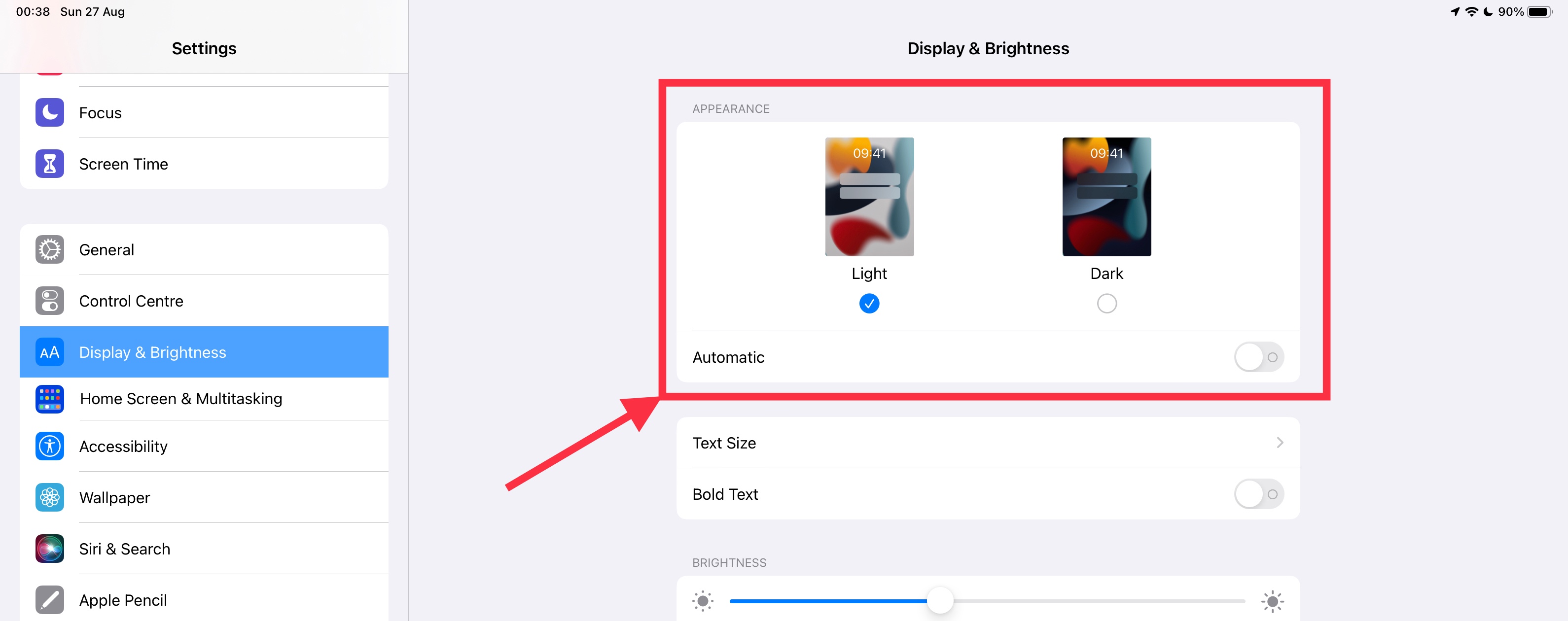The height and width of the screenshot is (621, 1568).
Task: Open the Display & Brightness sidebar item
Action: [x=204, y=352]
